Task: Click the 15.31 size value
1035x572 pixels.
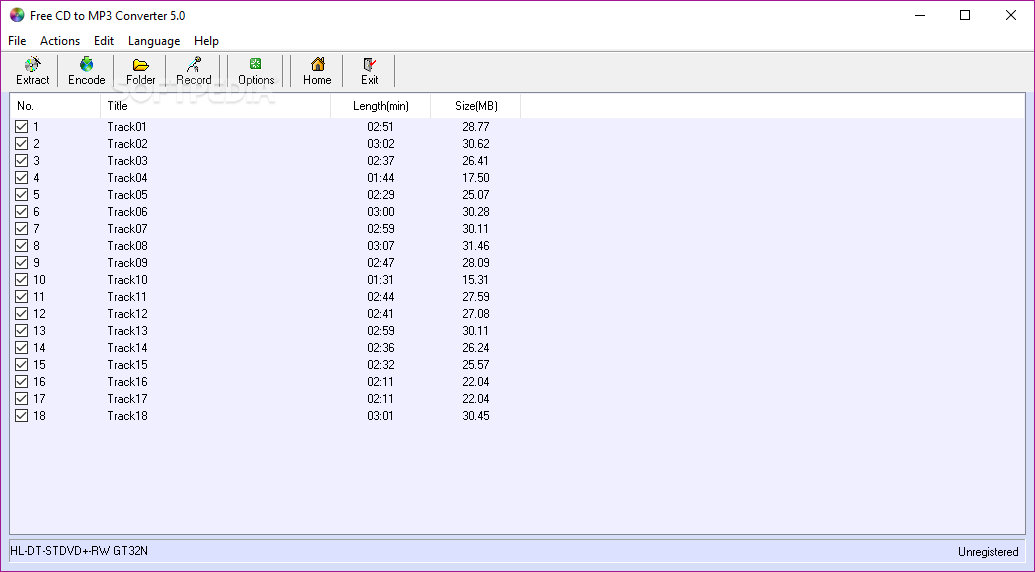Action: click(x=476, y=280)
